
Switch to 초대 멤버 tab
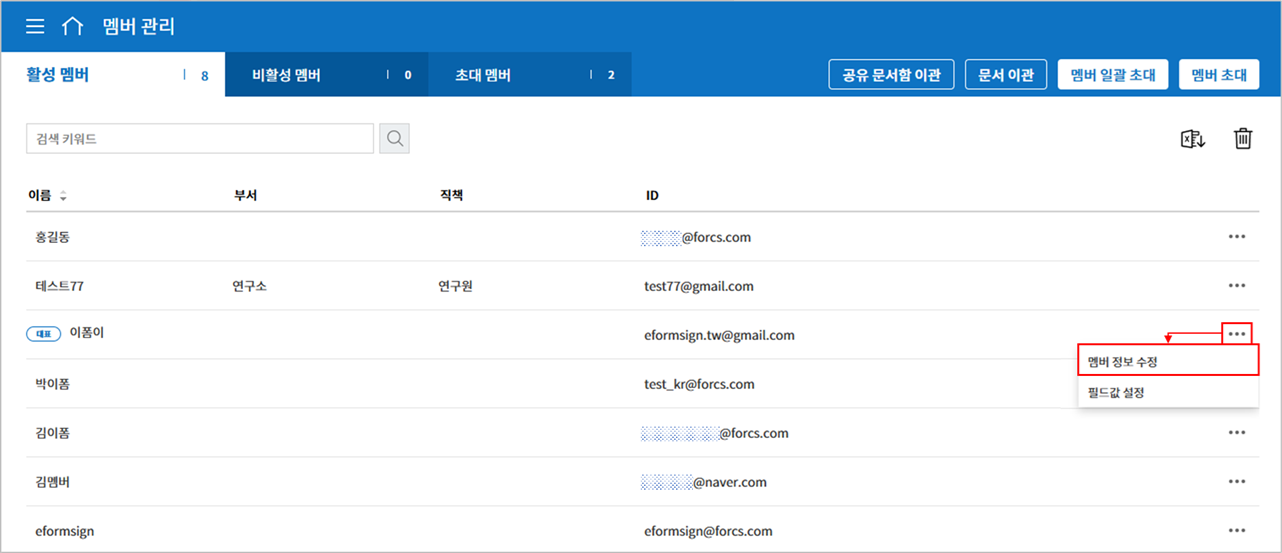tap(530, 75)
